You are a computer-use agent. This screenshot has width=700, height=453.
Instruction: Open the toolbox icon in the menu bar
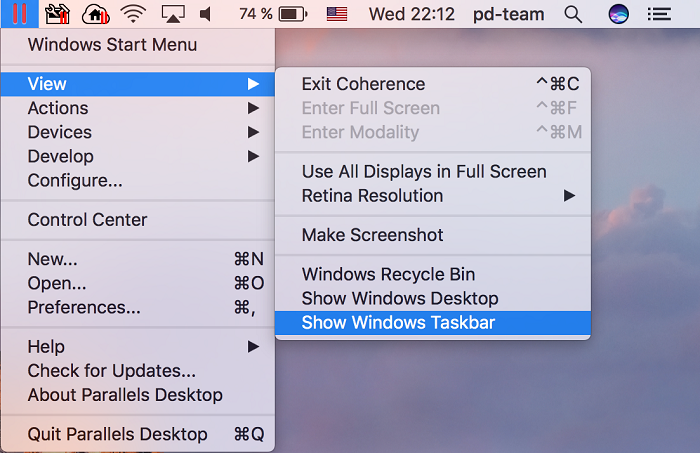click(57, 14)
